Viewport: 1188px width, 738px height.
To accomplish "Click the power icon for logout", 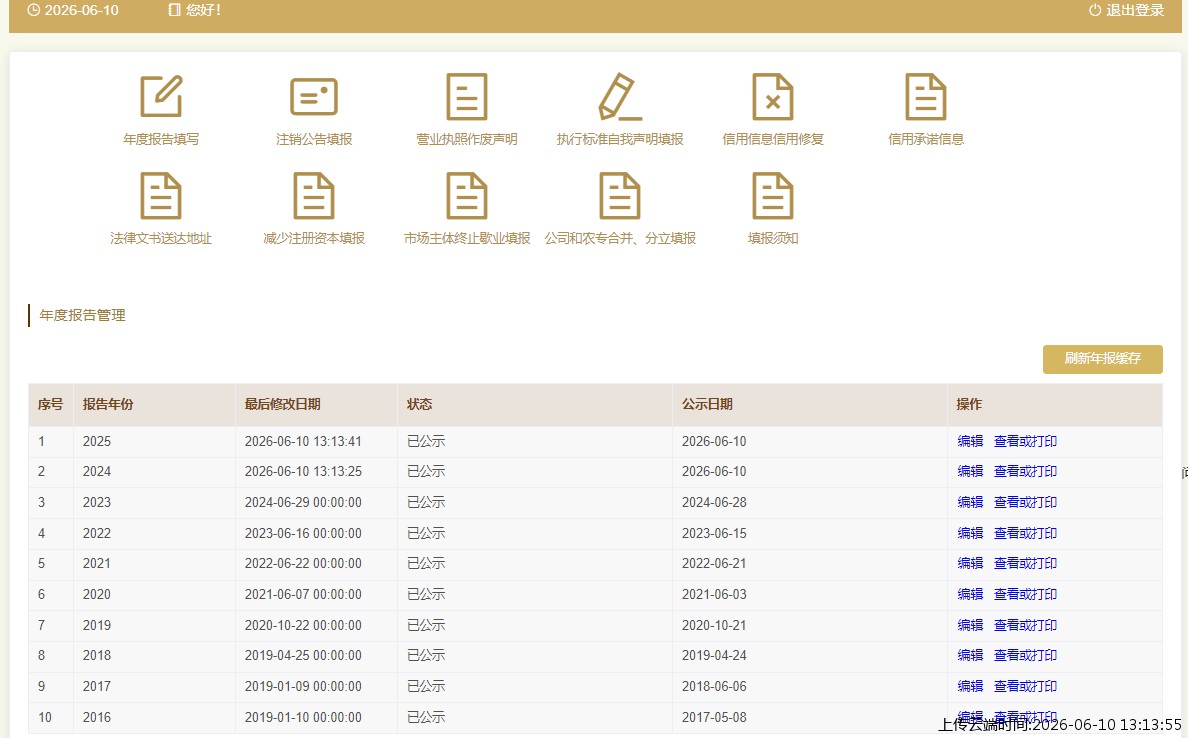I will [1095, 11].
